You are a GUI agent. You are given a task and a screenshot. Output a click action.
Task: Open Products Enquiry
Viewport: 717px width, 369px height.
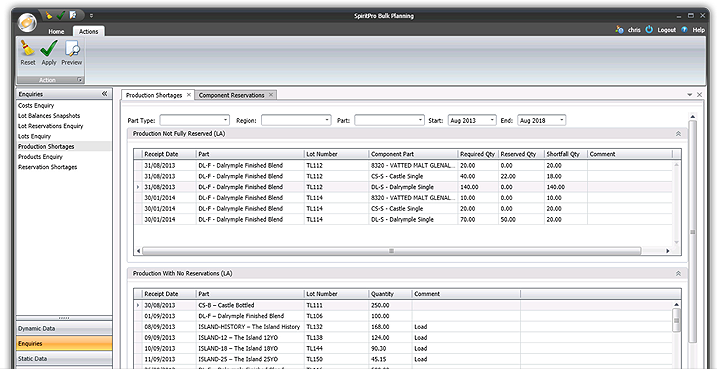tap(40, 157)
